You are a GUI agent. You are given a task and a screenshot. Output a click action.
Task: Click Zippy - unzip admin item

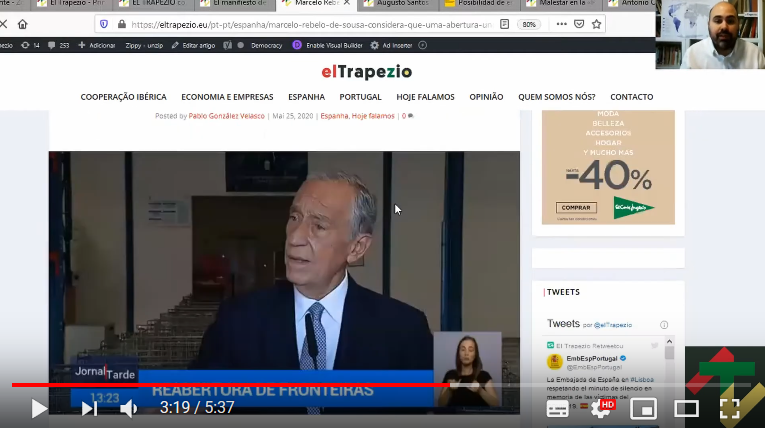click(x=144, y=45)
